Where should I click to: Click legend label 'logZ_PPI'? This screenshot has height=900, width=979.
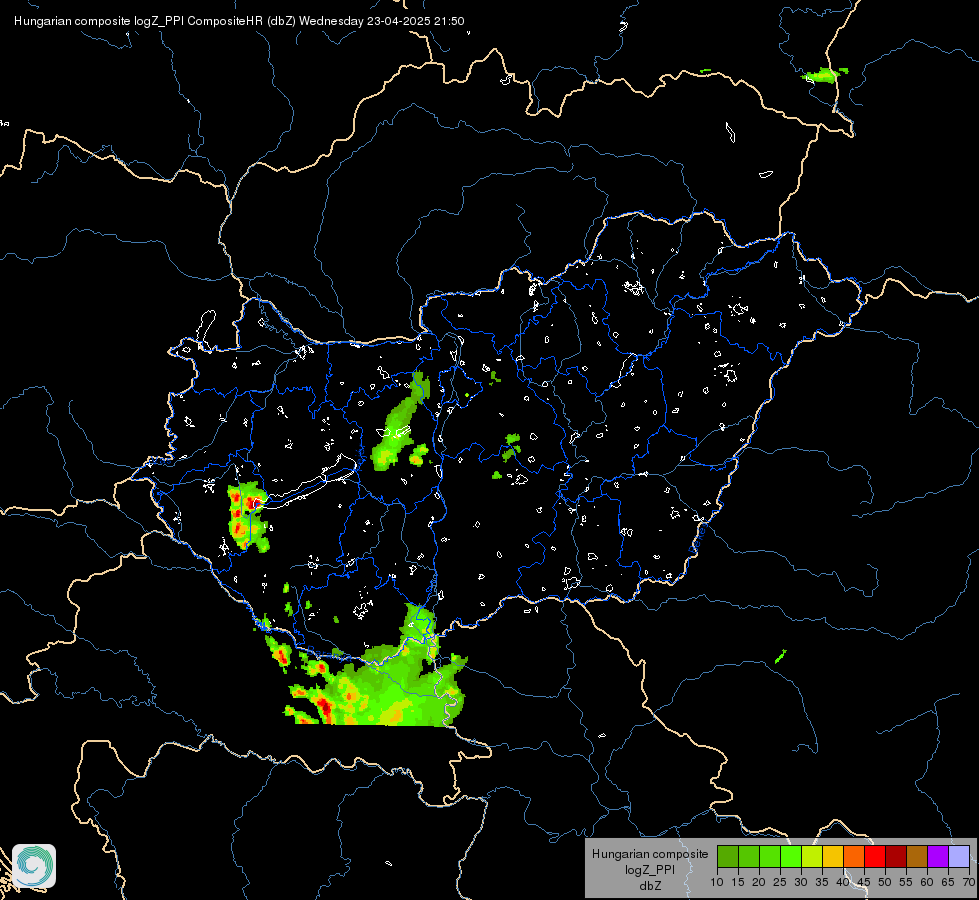[x=650, y=869]
